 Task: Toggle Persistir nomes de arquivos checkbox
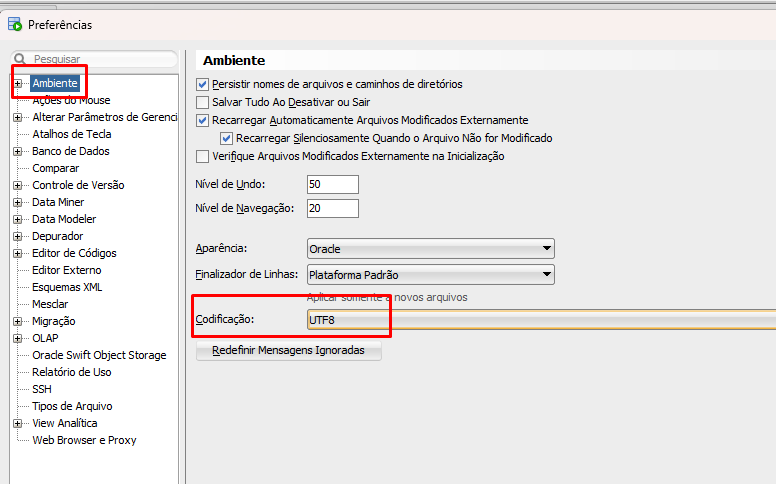(x=203, y=84)
